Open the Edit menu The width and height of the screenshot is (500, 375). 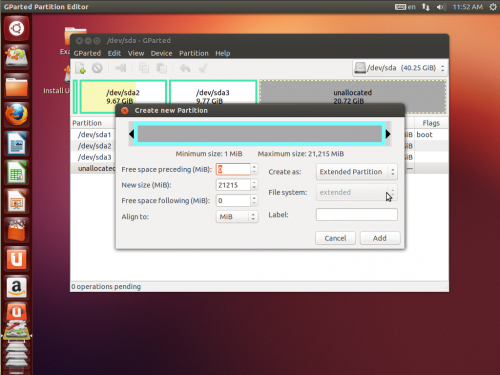pos(114,53)
